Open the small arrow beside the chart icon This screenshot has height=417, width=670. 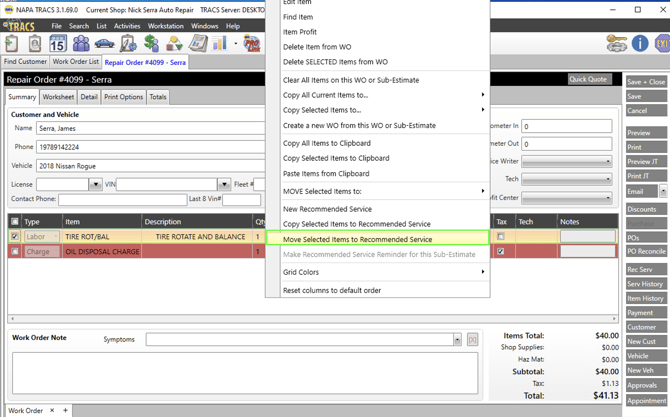coord(235,44)
